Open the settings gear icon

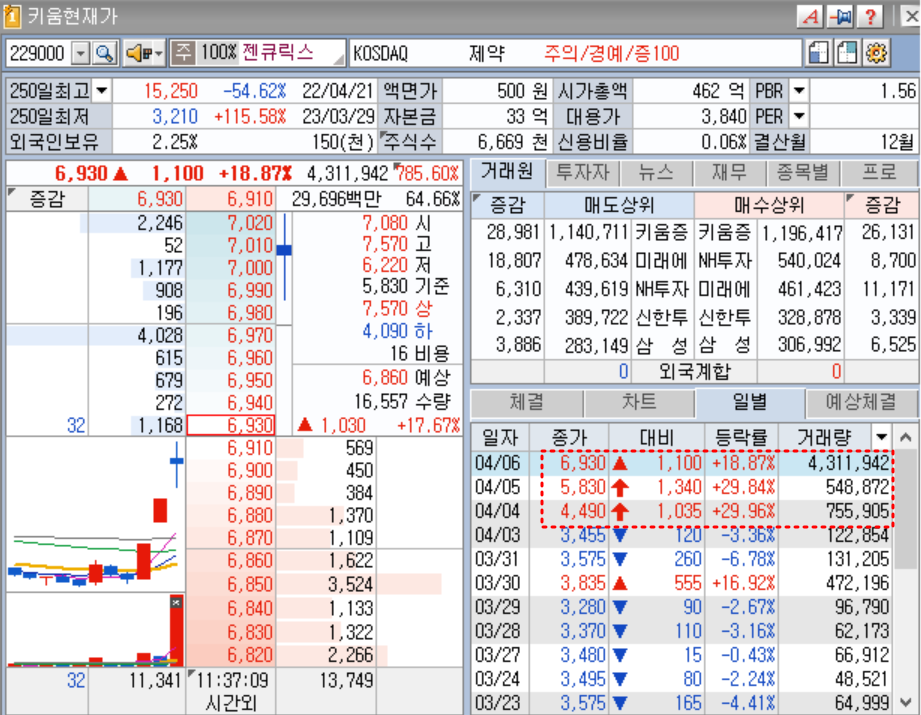point(876,53)
